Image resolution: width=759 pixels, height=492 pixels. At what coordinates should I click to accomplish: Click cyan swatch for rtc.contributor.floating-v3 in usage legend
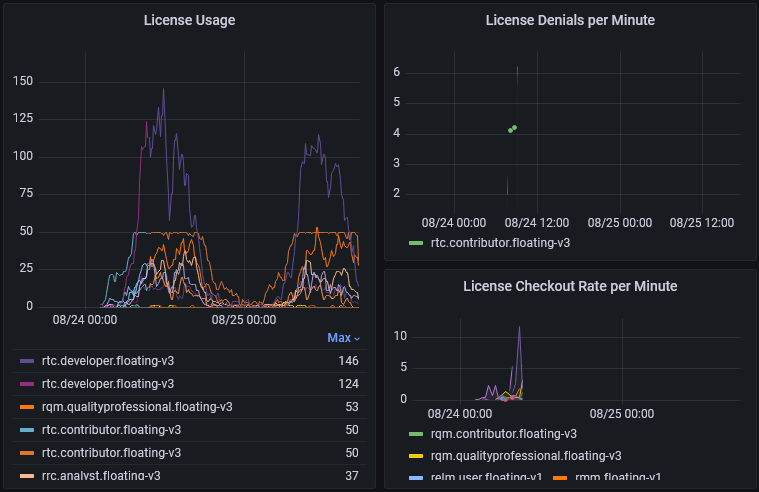(27, 430)
